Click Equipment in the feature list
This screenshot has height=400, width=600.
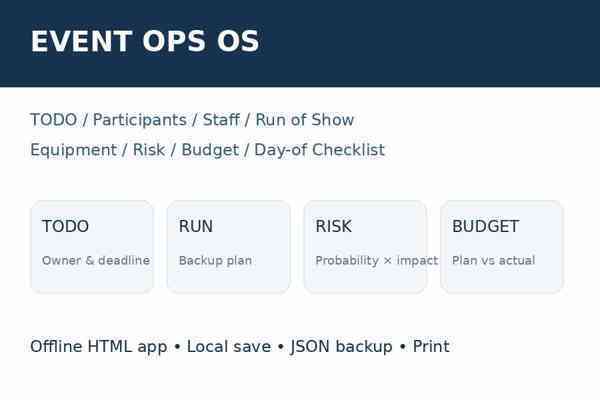tap(73, 150)
